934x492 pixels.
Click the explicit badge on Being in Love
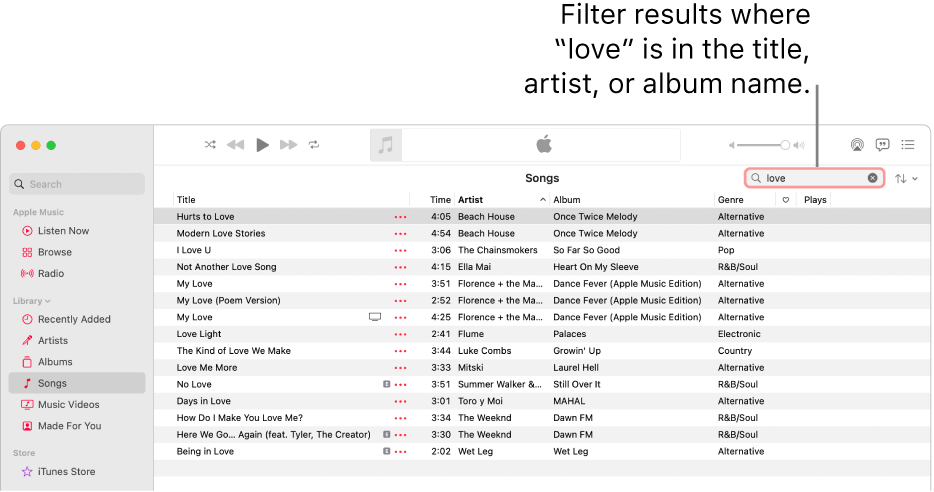(387, 451)
